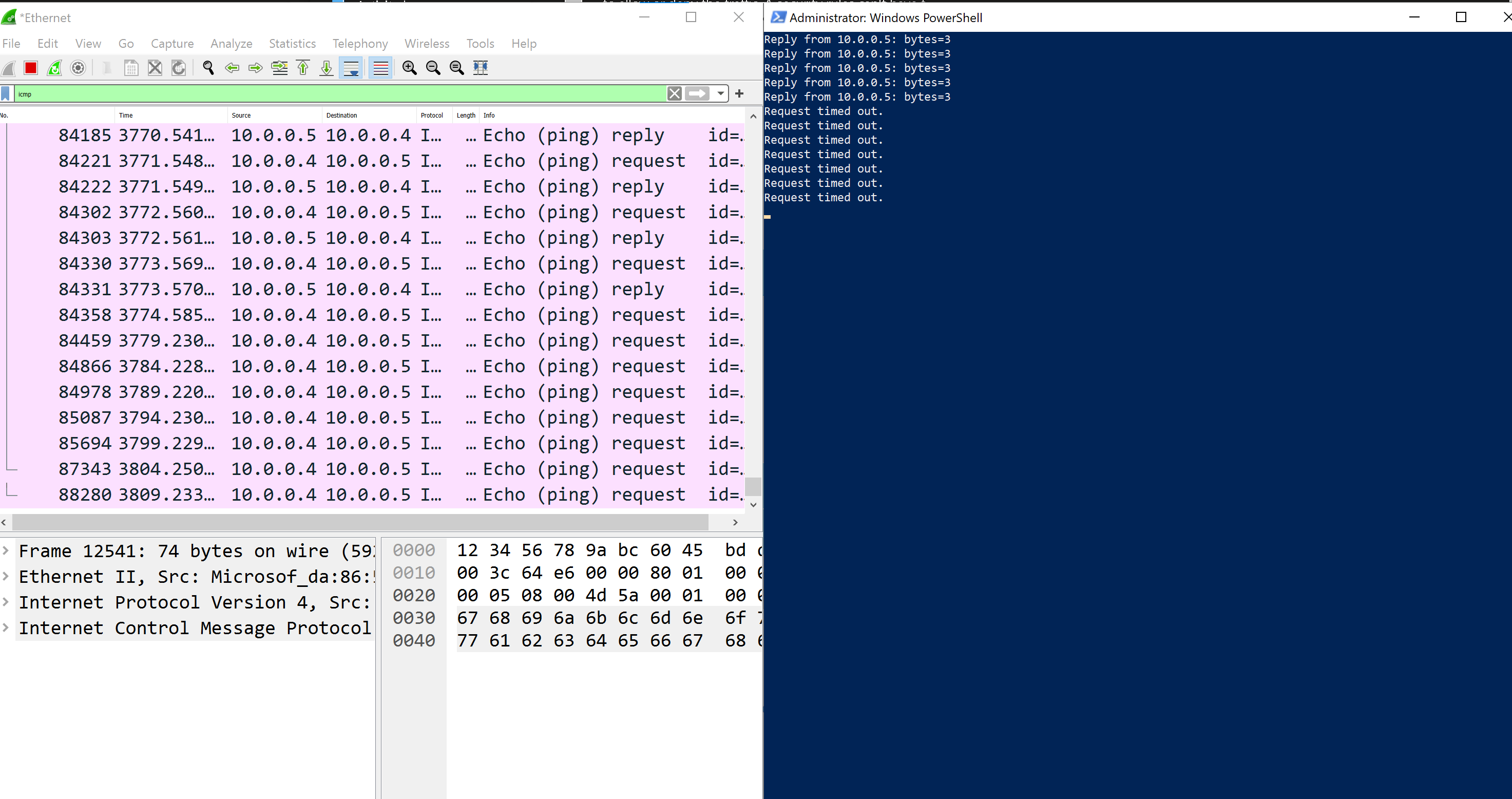Click the restart capture icon
This screenshot has width=1512, height=799.
click(x=55, y=67)
